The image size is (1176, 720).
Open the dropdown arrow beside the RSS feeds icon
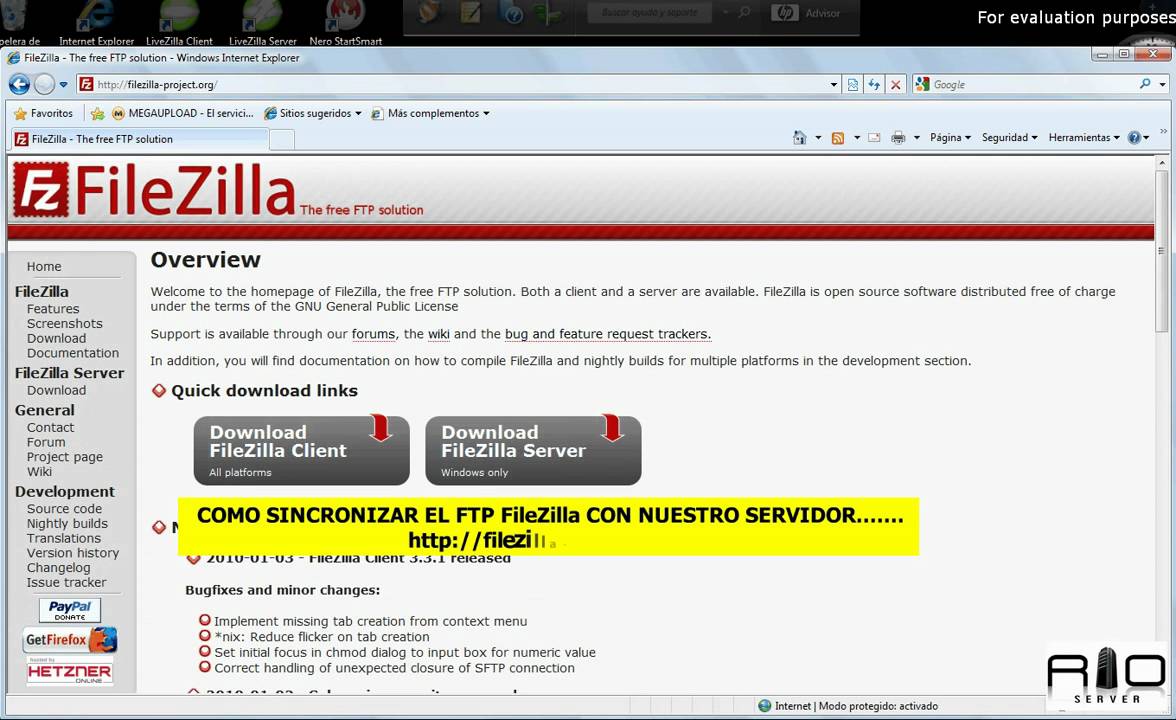click(856, 137)
